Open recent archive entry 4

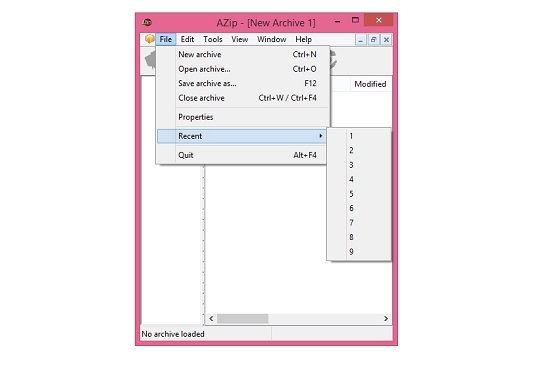(359, 179)
